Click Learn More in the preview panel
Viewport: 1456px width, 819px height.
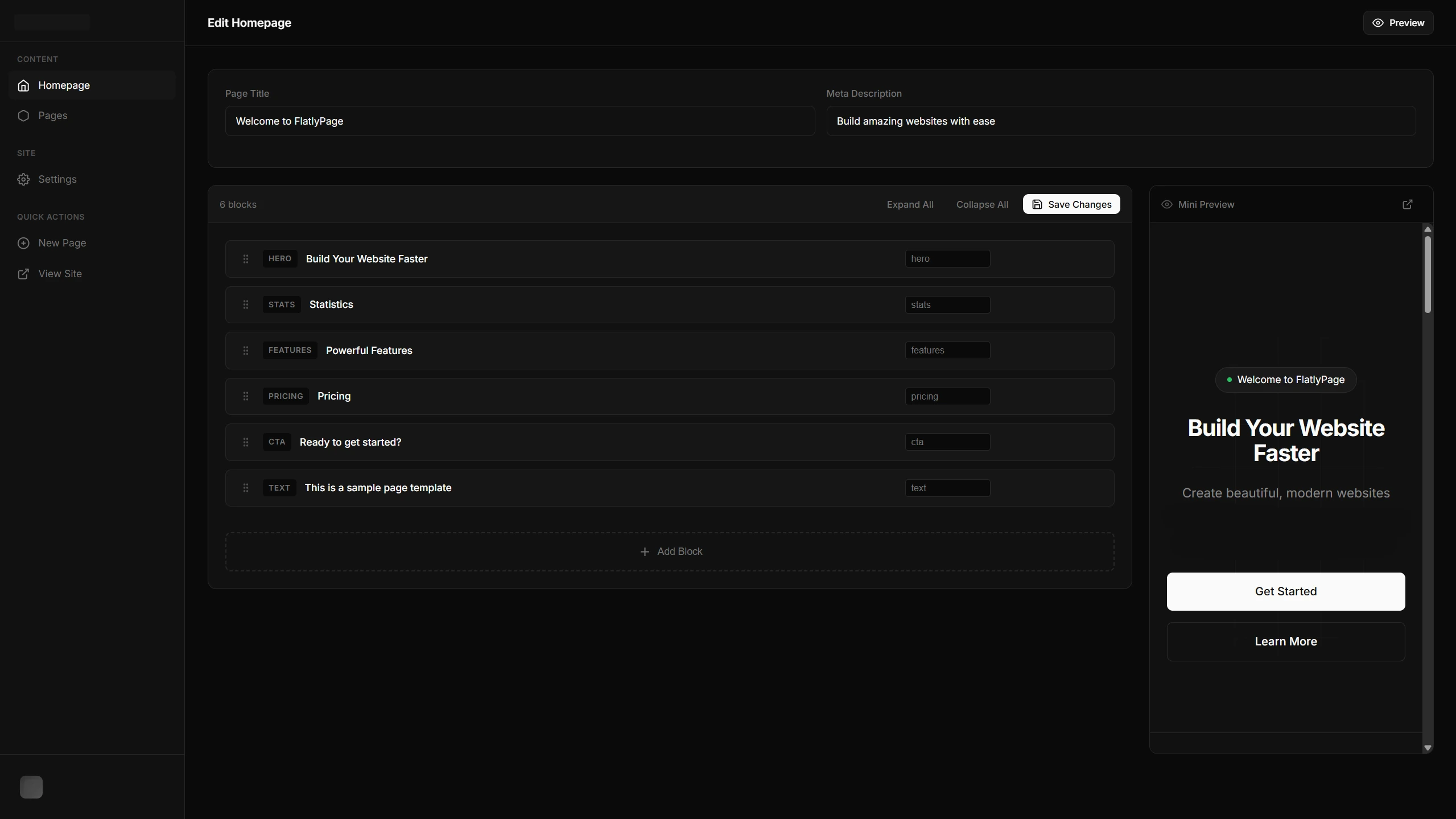[1285, 641]
